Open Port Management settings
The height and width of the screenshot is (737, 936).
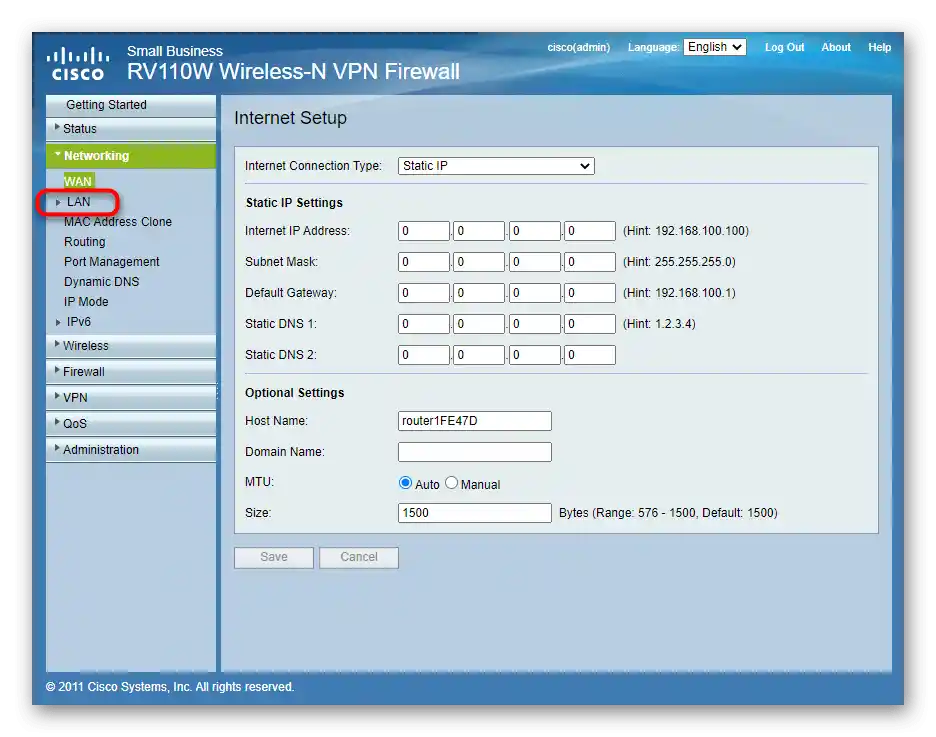[112, 262]
